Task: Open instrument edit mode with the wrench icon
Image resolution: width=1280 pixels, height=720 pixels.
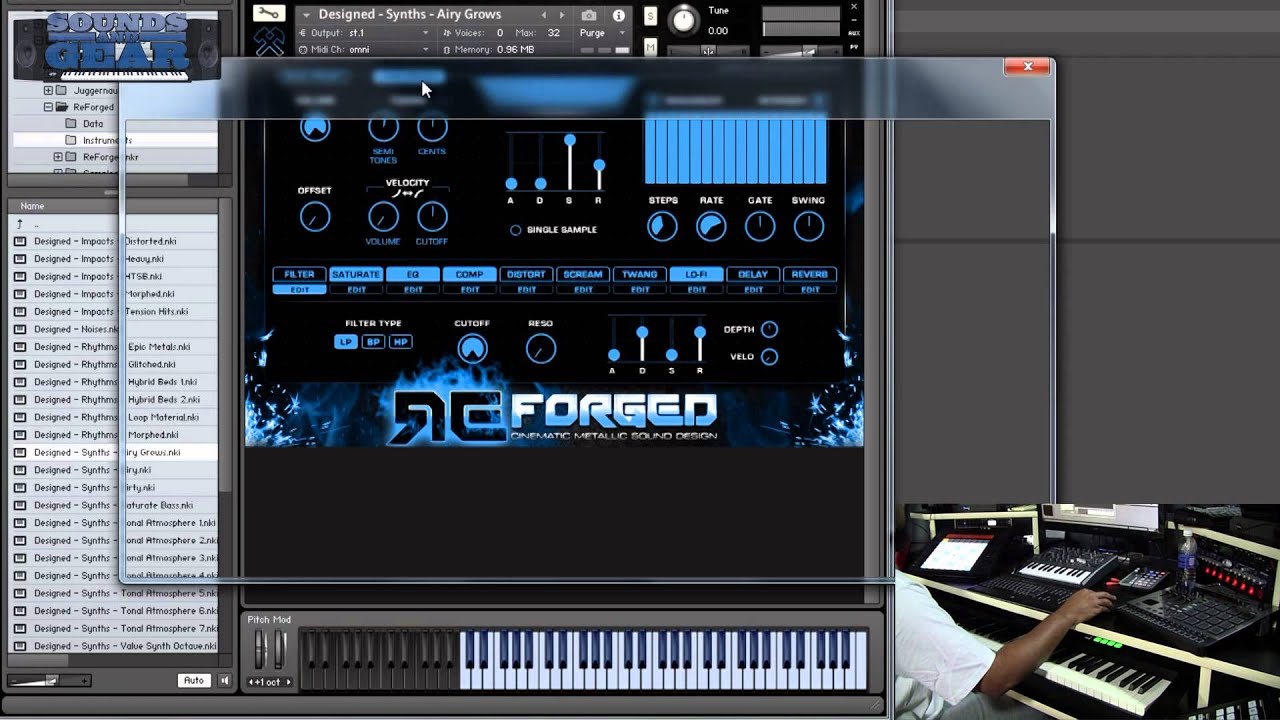Action: pyautogui.click(x=268, y=13)
